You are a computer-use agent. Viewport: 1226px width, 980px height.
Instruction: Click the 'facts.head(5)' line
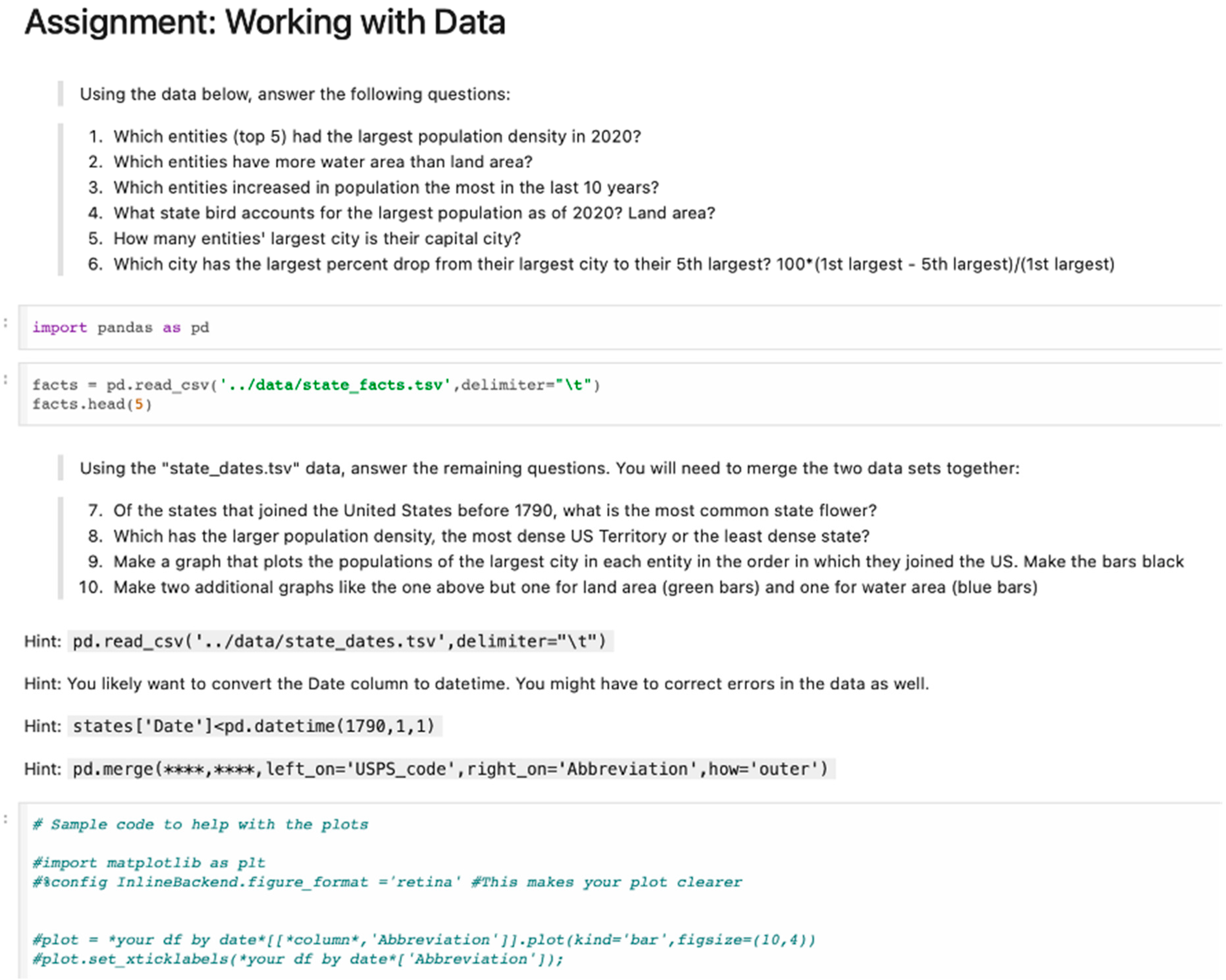(92, 404)
